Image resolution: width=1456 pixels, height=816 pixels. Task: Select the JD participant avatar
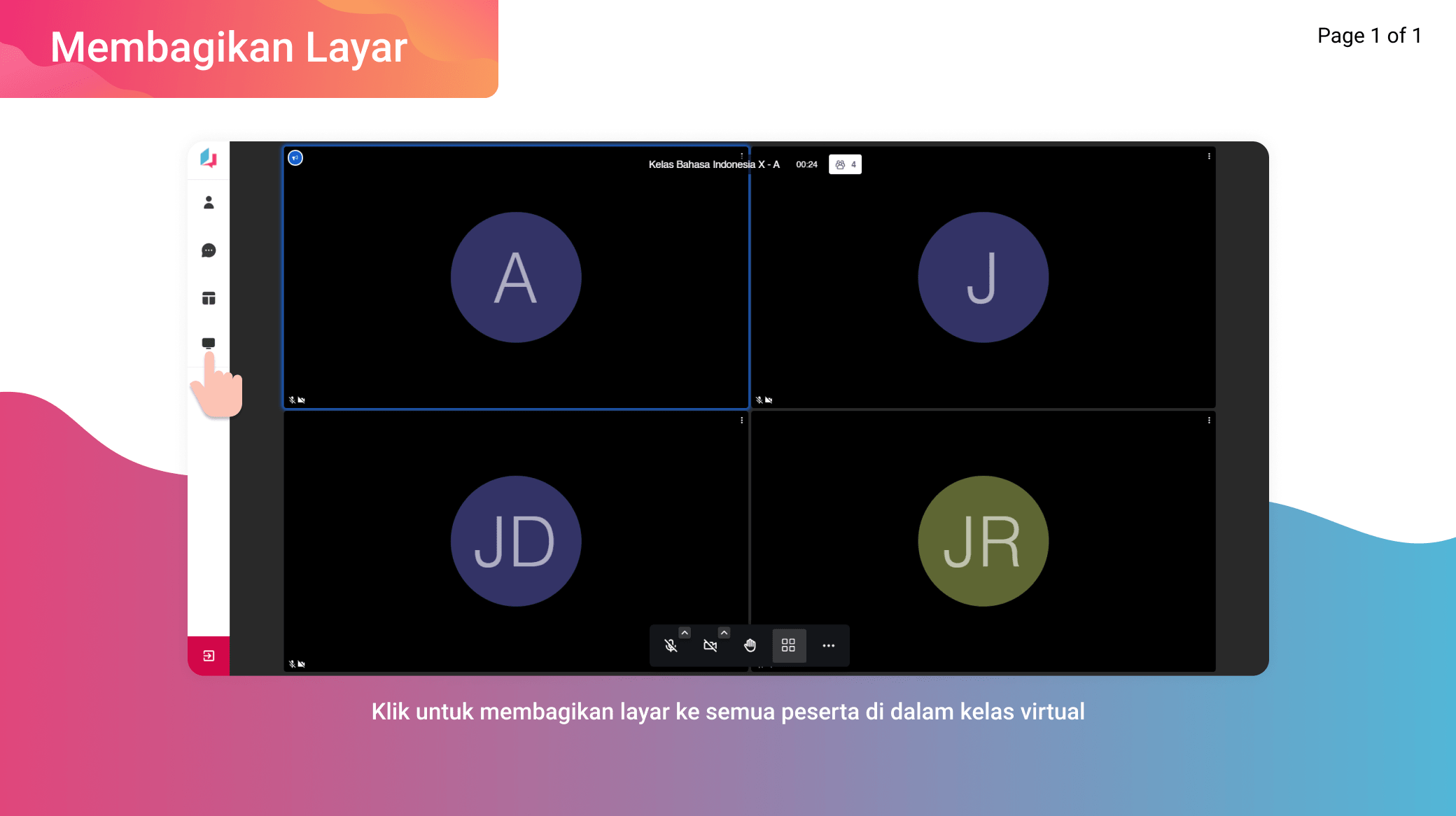pos(516,541)
